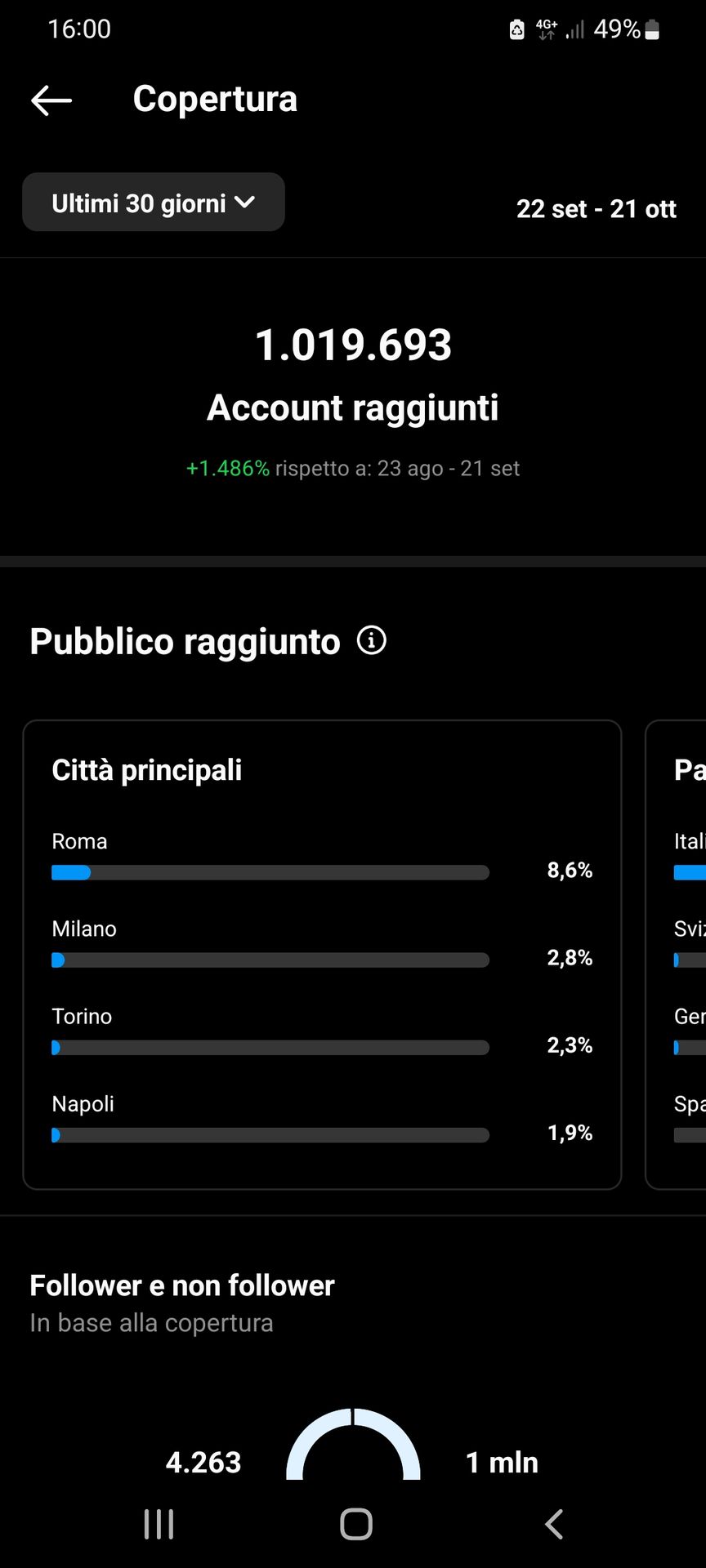Open the Ultimi 30 giorni dropdown
The width and height of the screenshot is (706, 1568).
click(154, 203)
